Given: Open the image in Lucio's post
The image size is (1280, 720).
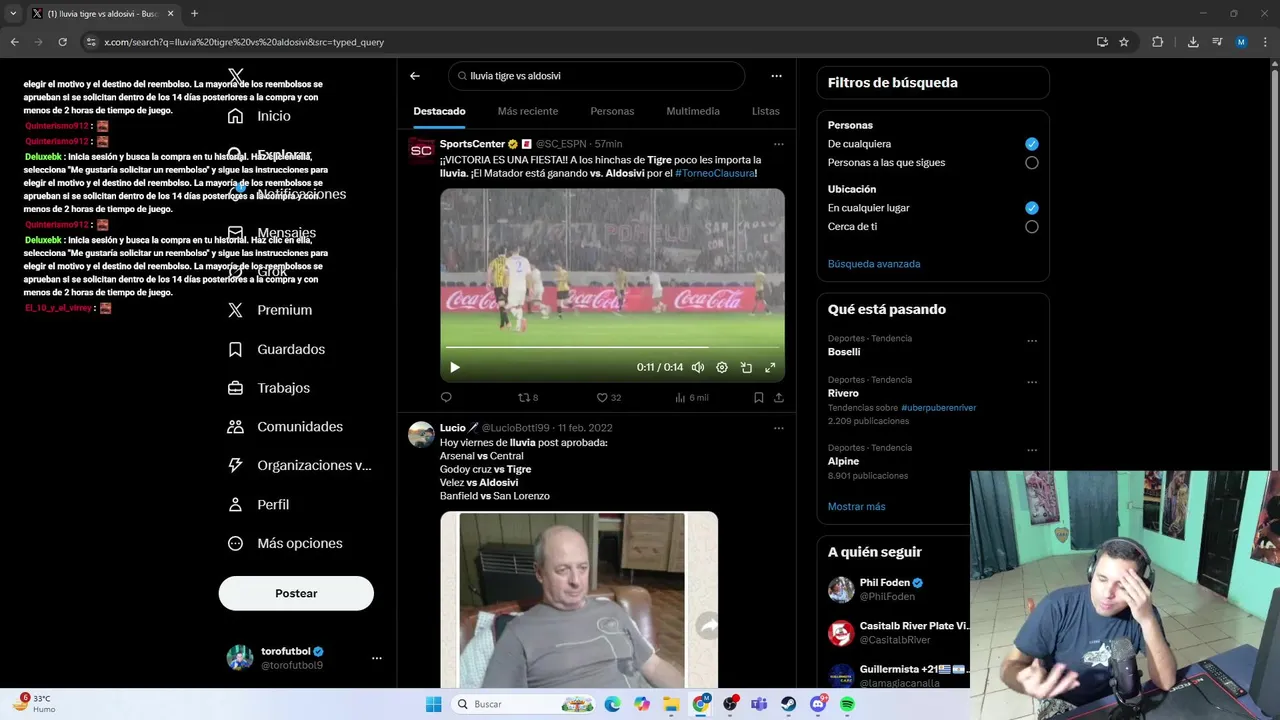Looking at the screenshot, I should coord(579,600).
